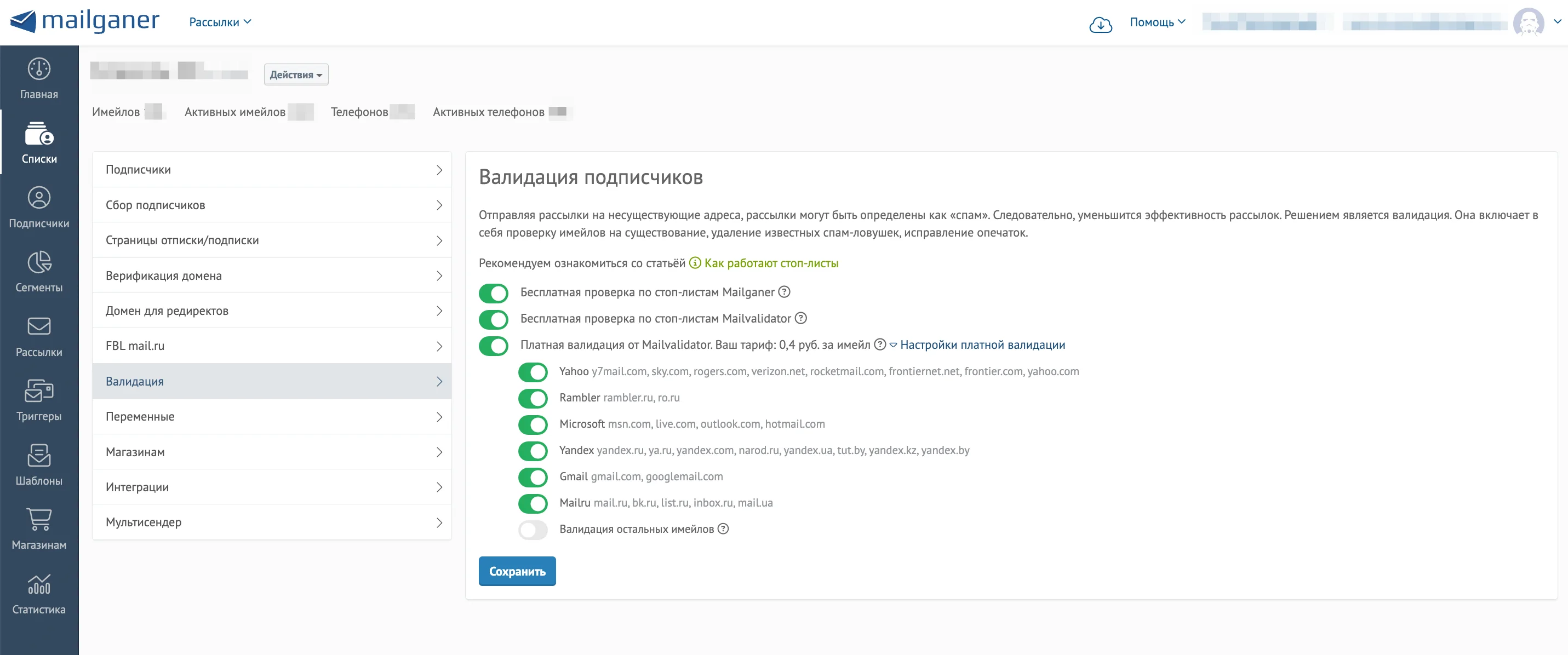Open the Шаблоны sidebar icon
Viewport: 1568px width, 655px height.
pyautogui.click(x=39, y=455)
